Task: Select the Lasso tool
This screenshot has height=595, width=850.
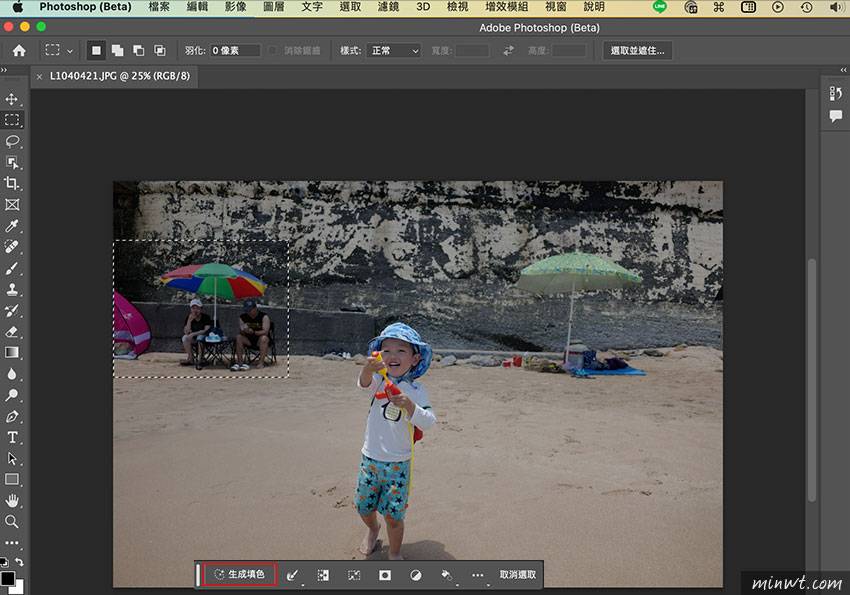Action: pyautogui.click(x=13, y=141)
